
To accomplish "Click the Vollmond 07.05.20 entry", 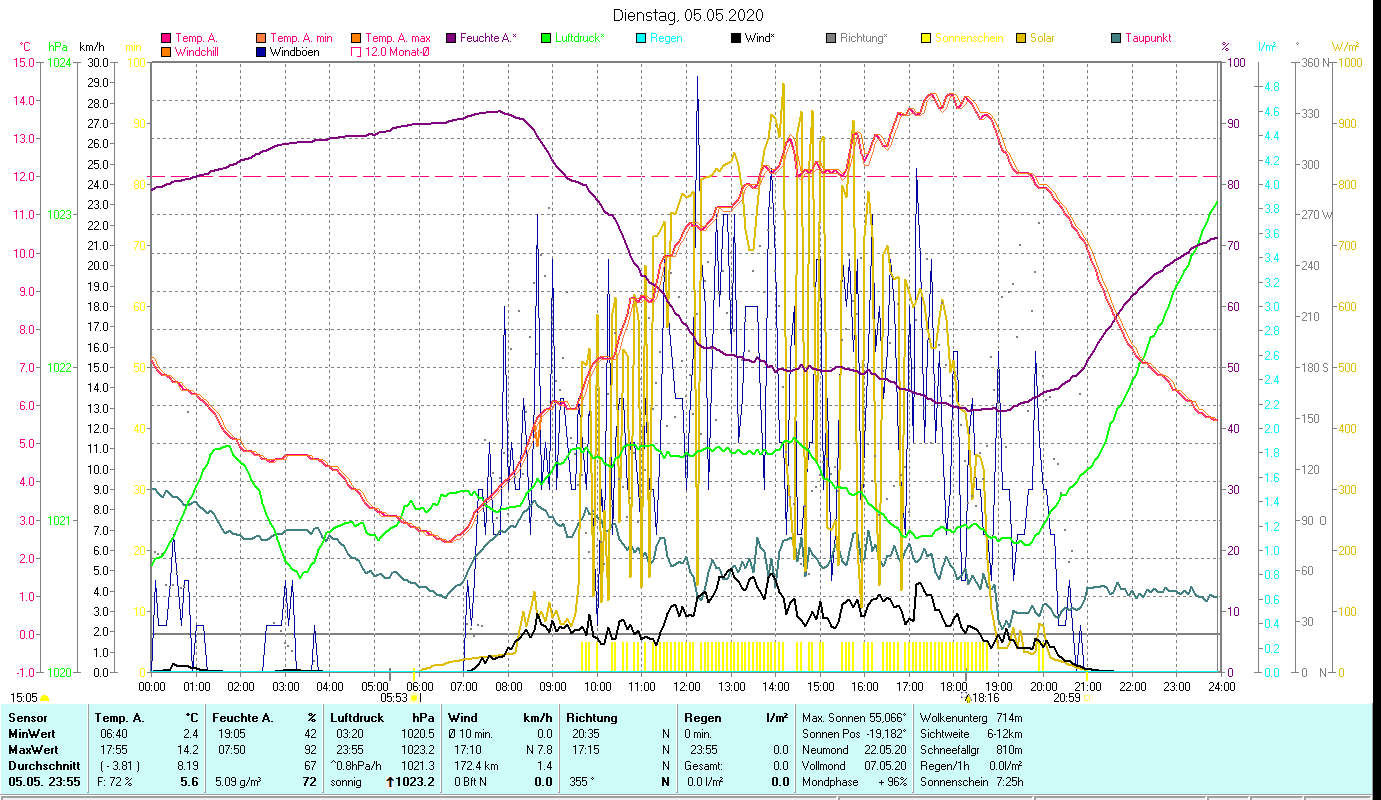I will pos(854,766).
